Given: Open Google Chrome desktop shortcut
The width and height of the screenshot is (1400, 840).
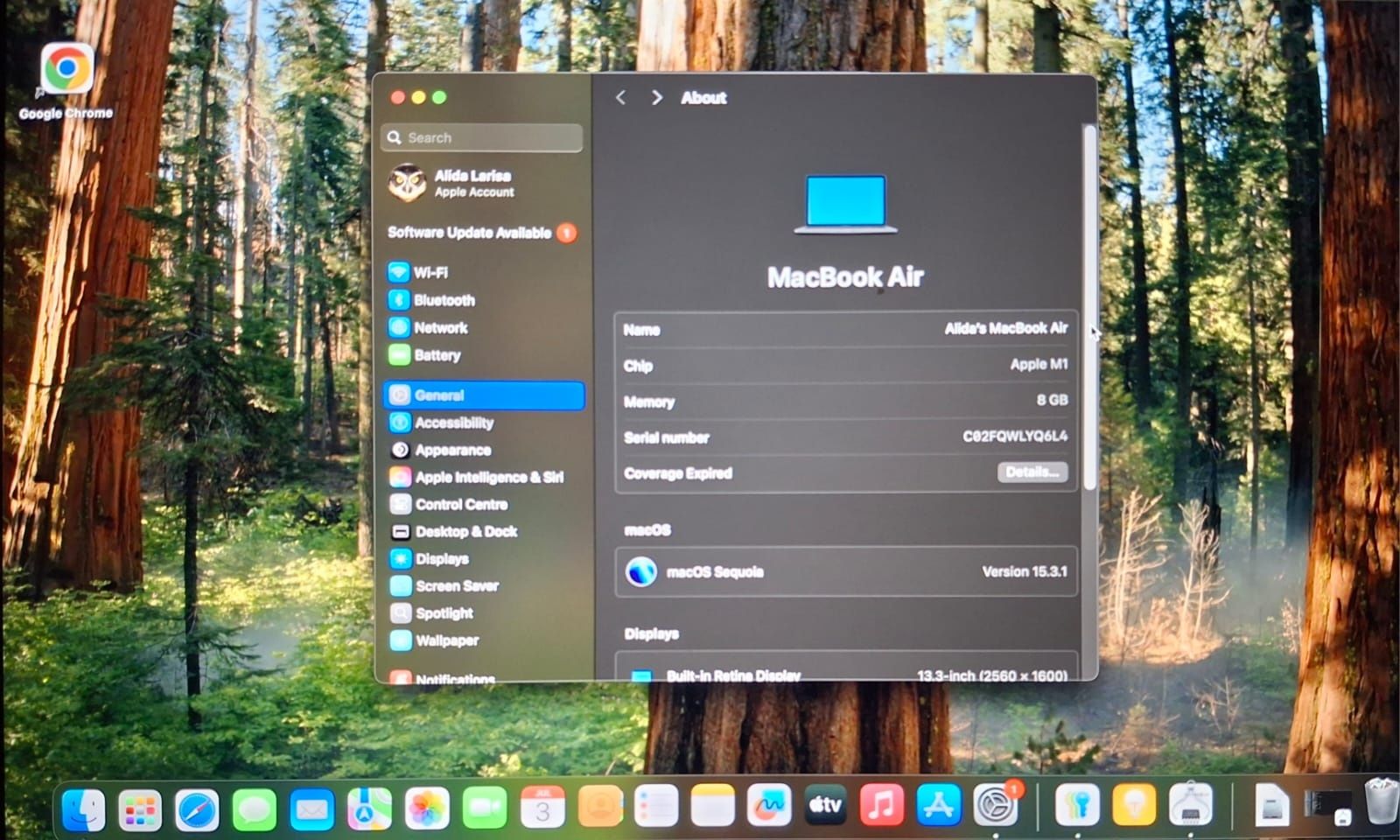Looking at the screenshot, I should pos(66,80).
